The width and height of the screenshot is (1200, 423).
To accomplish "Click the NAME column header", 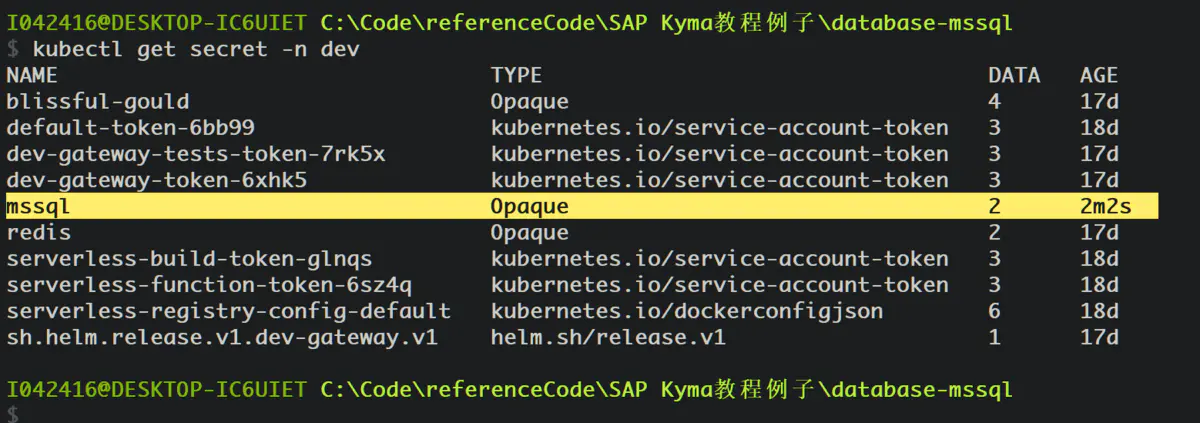I will coord(32,75).
